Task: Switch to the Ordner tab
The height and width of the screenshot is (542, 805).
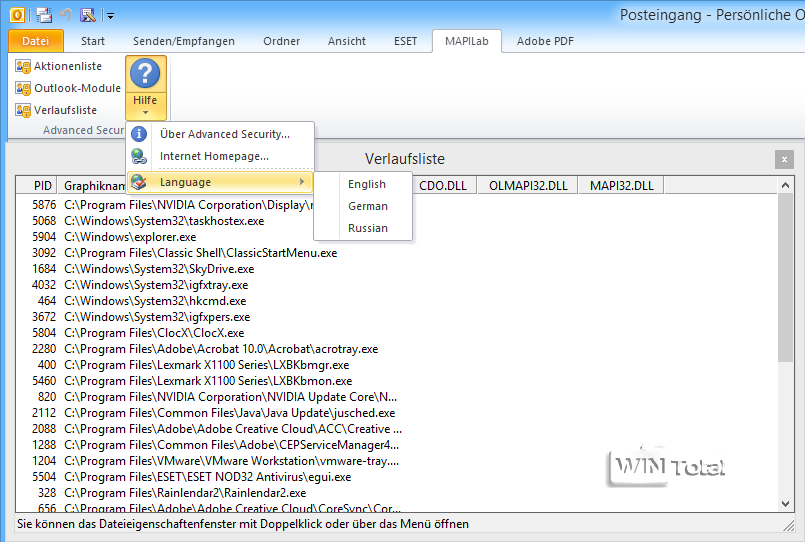Action: point(281,41)
